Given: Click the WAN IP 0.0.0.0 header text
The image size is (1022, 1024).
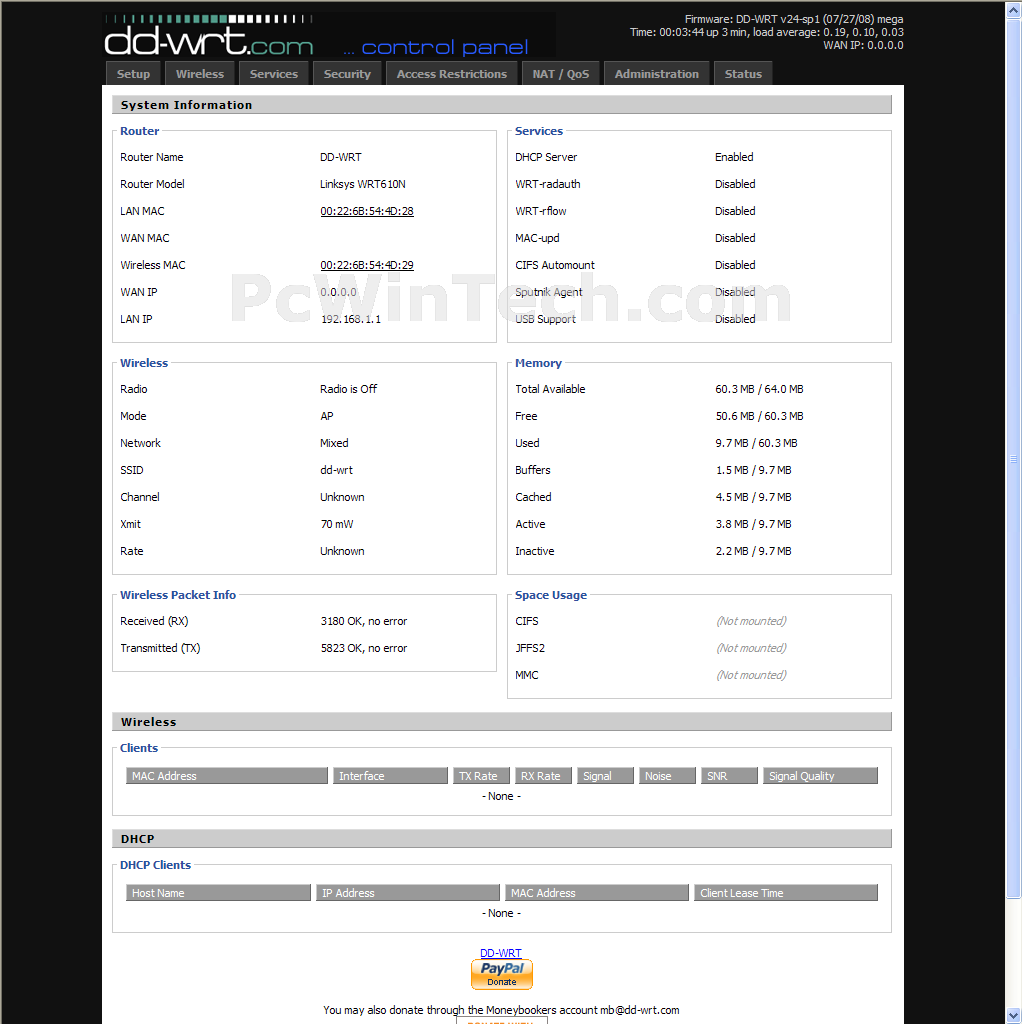Looking at the screenshot, I should point(863,46).
